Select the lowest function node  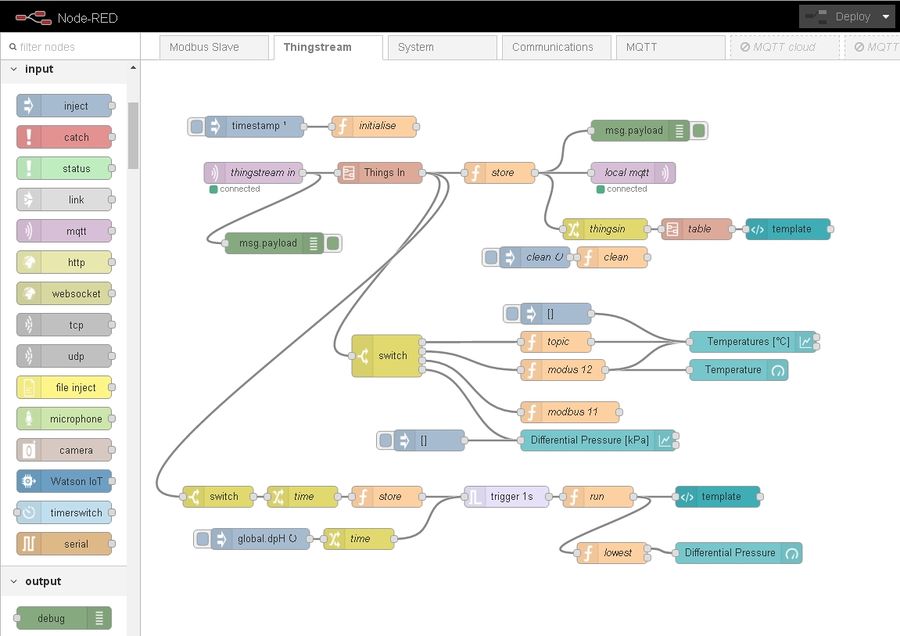click(x=612, y=552)
